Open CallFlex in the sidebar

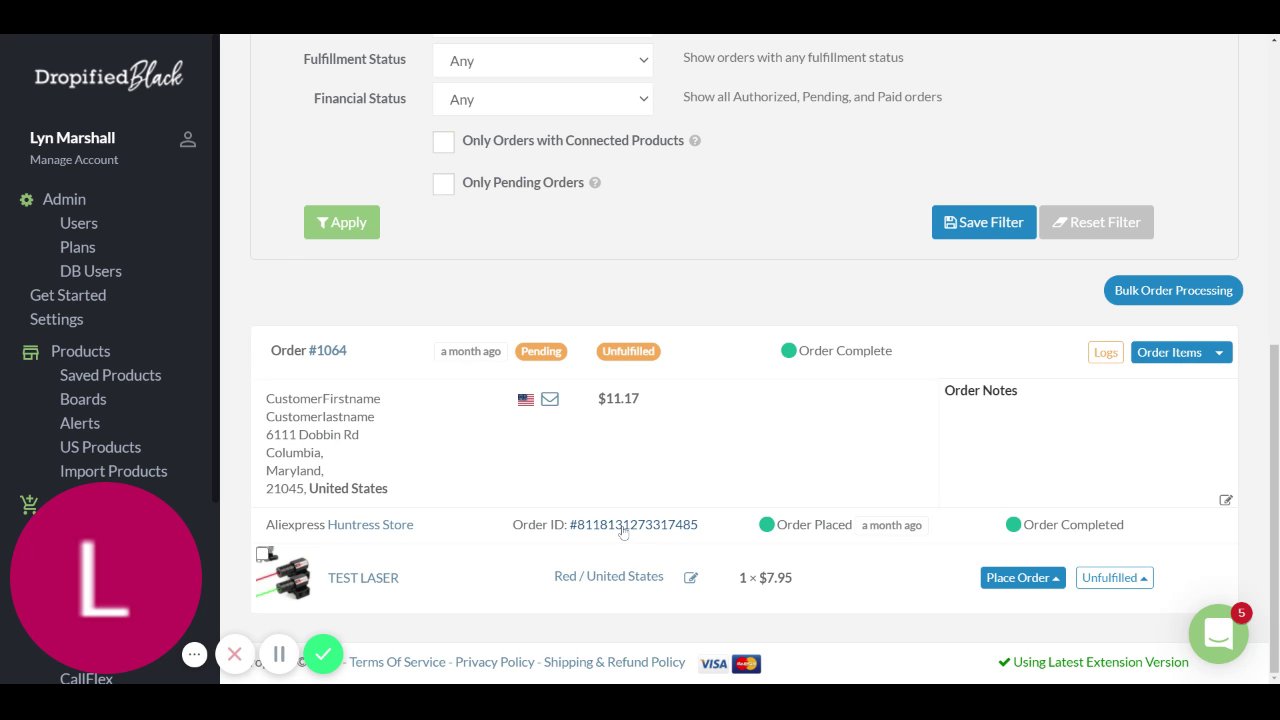click(x=86, y=679)
